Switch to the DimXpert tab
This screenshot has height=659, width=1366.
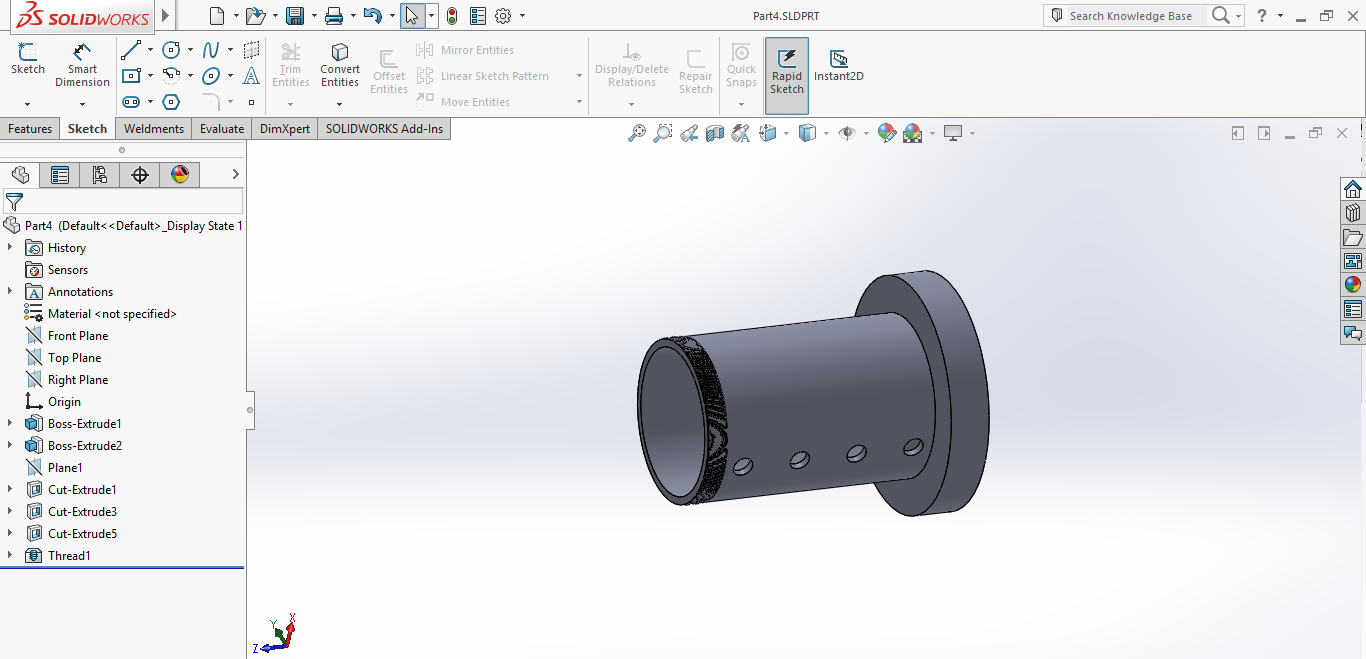[285, 129]
